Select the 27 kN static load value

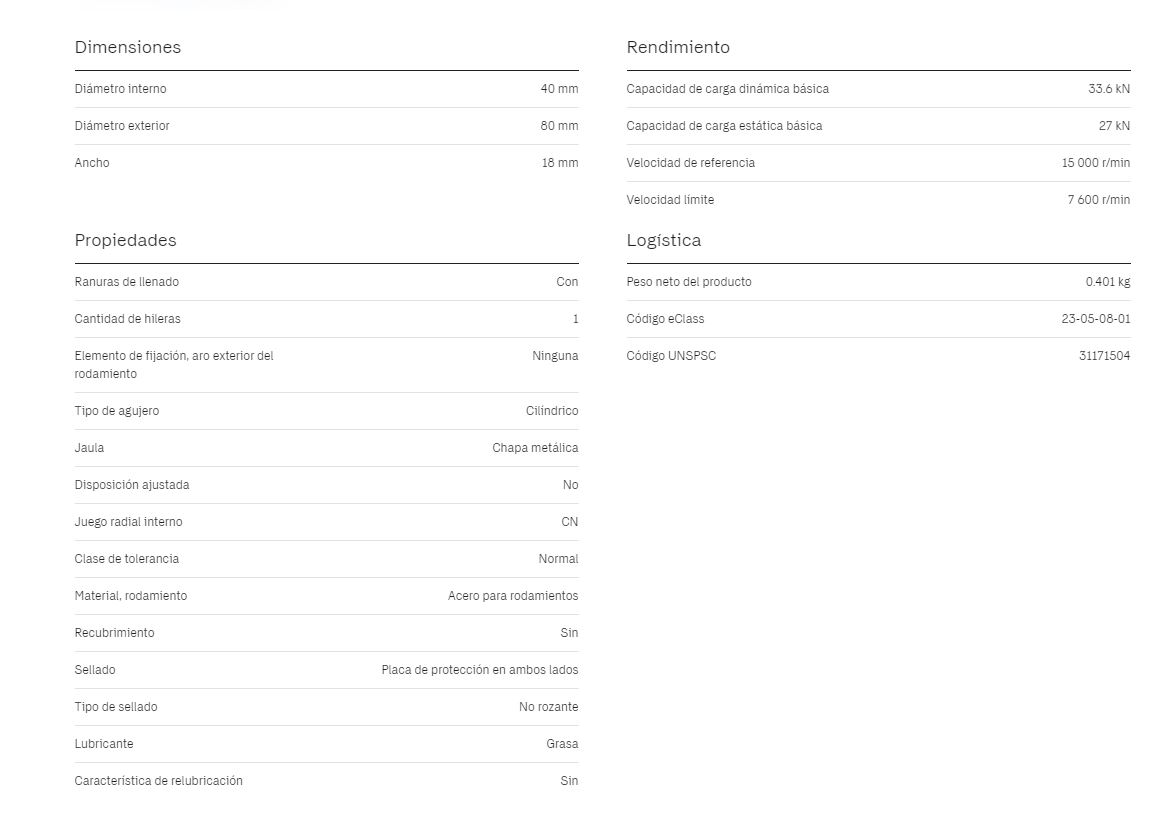tap(1114, 126)
